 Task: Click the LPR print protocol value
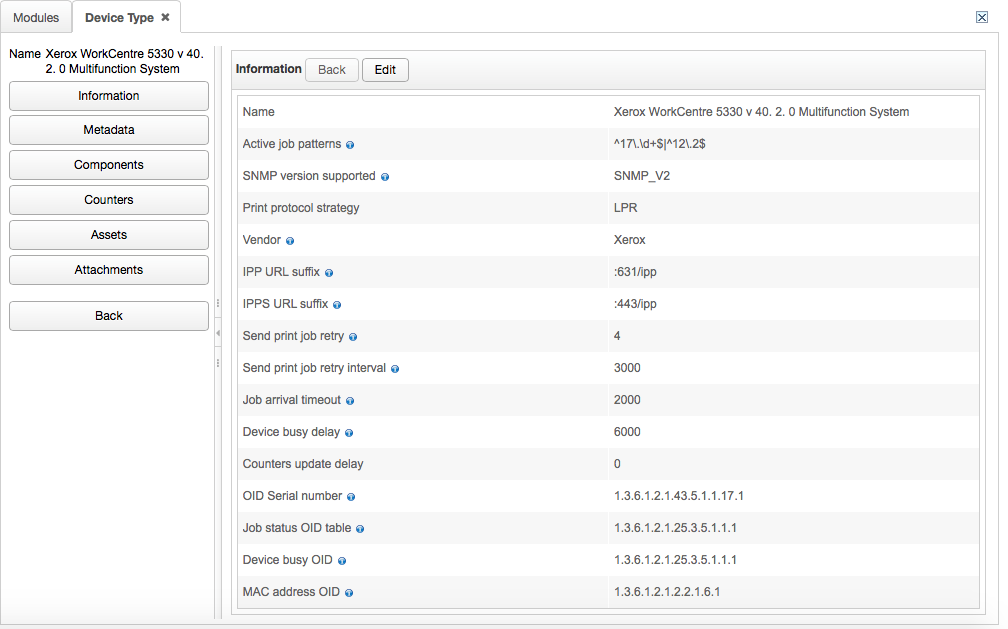coord(626,208)
